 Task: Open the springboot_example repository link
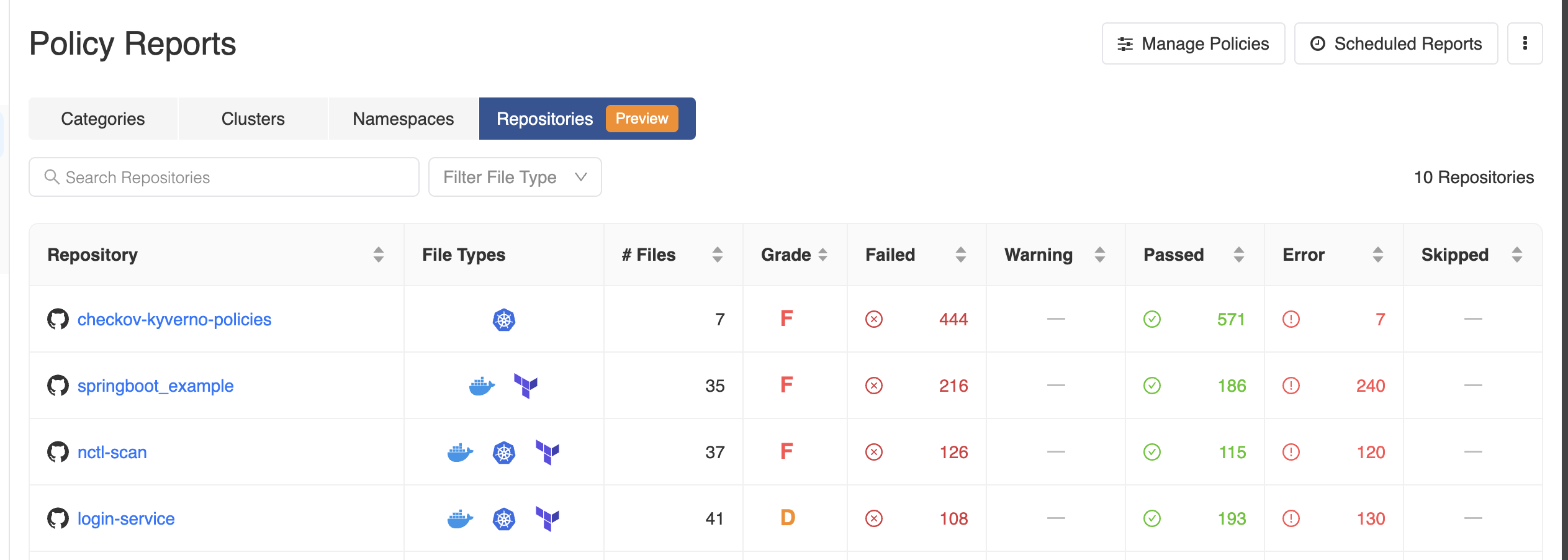pos(155,386)
